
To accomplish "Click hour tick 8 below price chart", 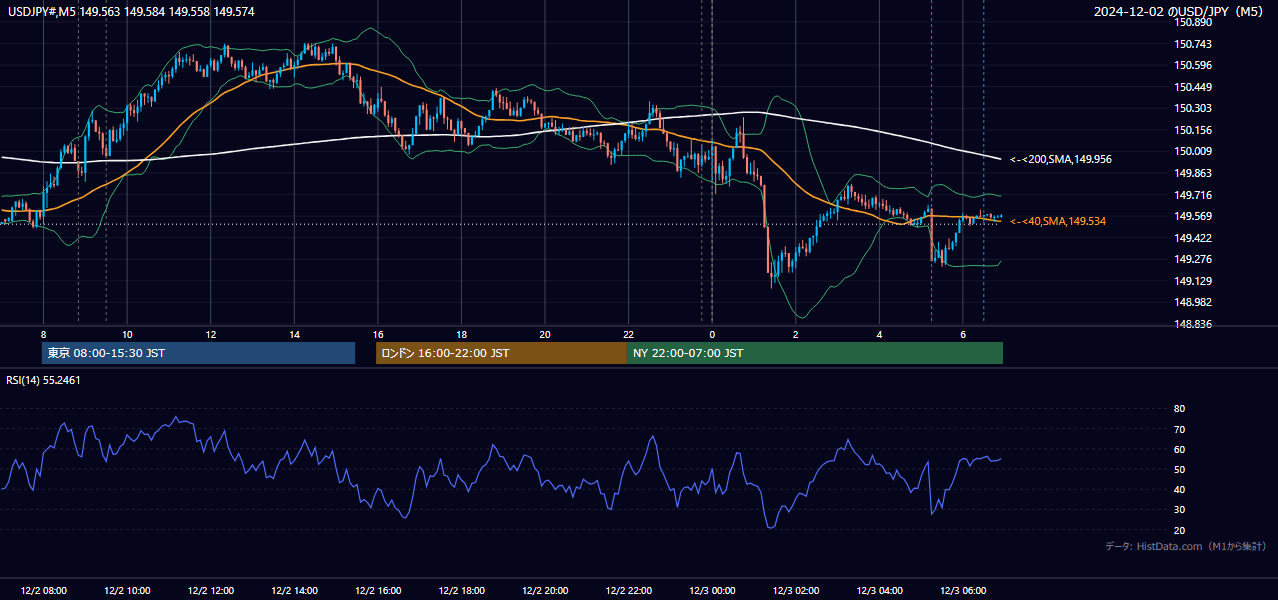I will pos(43,334).
